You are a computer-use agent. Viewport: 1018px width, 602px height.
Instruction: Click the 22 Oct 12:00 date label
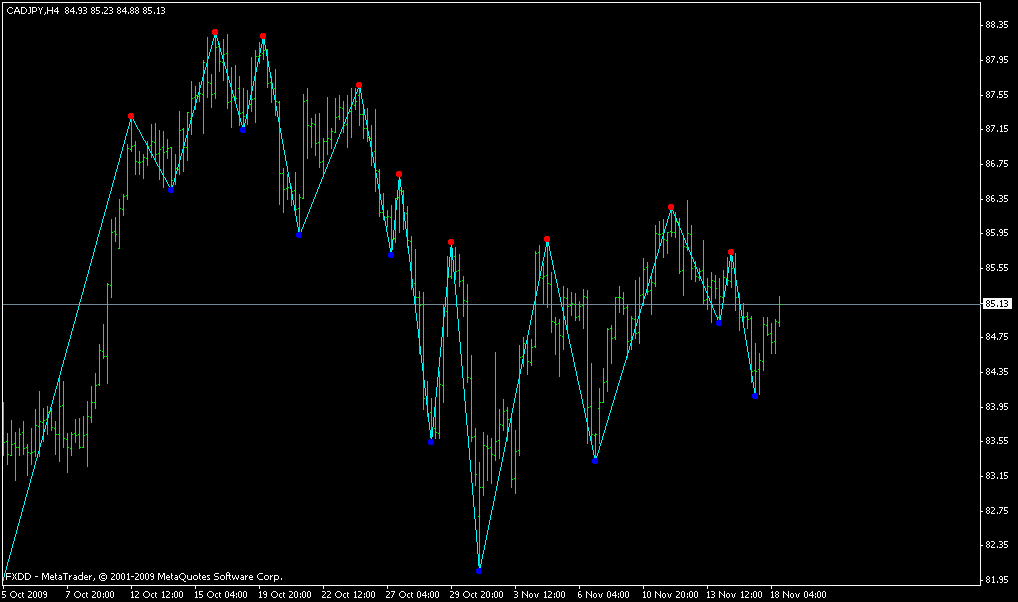coord(349,594)
